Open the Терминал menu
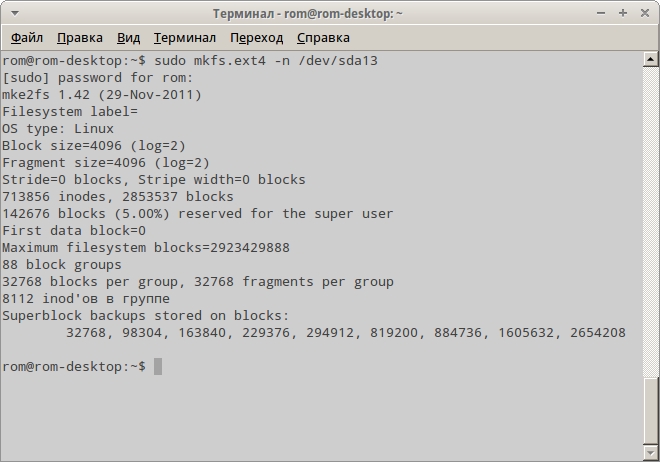660x462 pixels. (185, 38)
